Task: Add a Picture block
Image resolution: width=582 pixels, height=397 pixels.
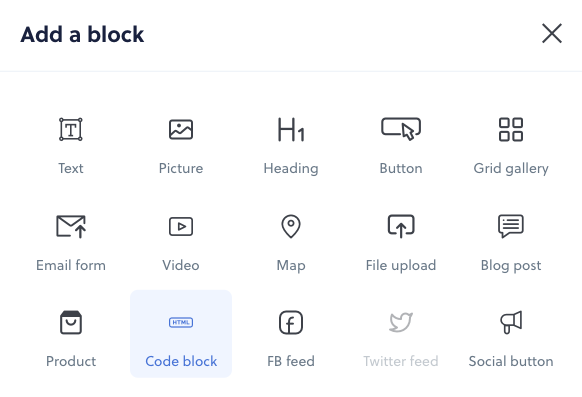Action: click(181, 129)
